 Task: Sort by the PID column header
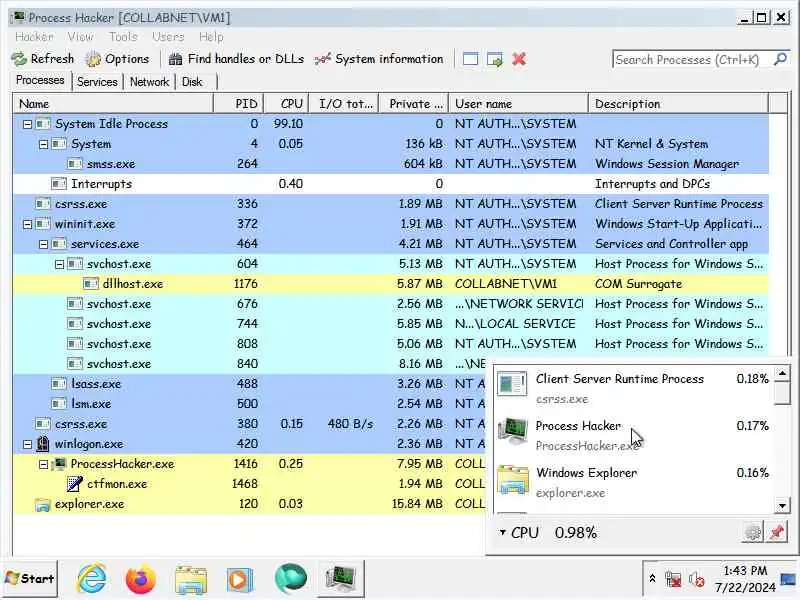tap(239, 104)
